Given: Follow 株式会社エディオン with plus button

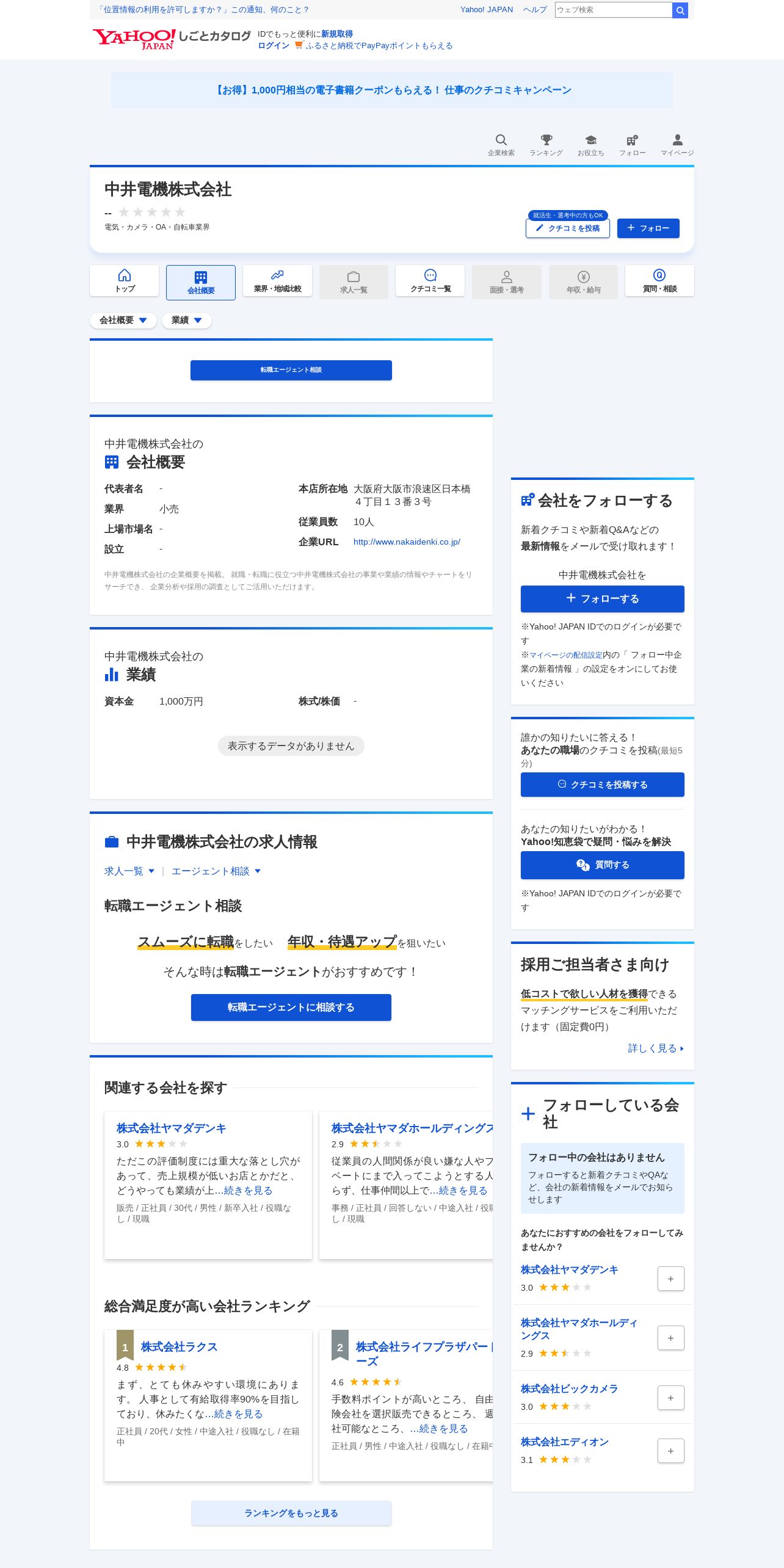Looking at the screenshot, I should (670, 1451).
